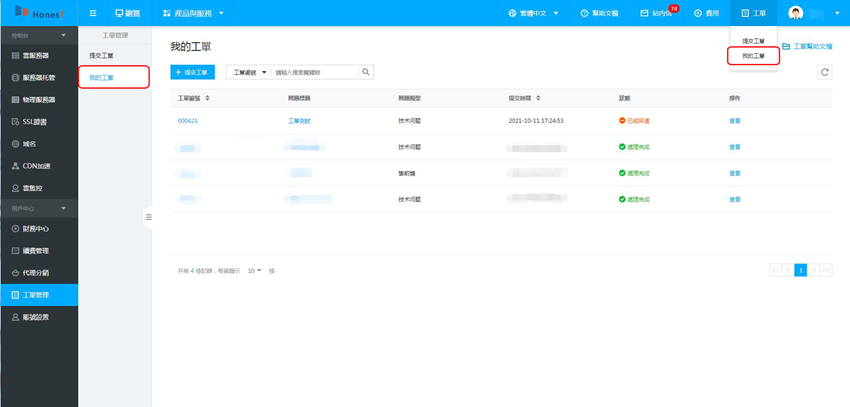Open ticket number 000421
The height and width of the screenshot is (407, 850).
point(188,121)
